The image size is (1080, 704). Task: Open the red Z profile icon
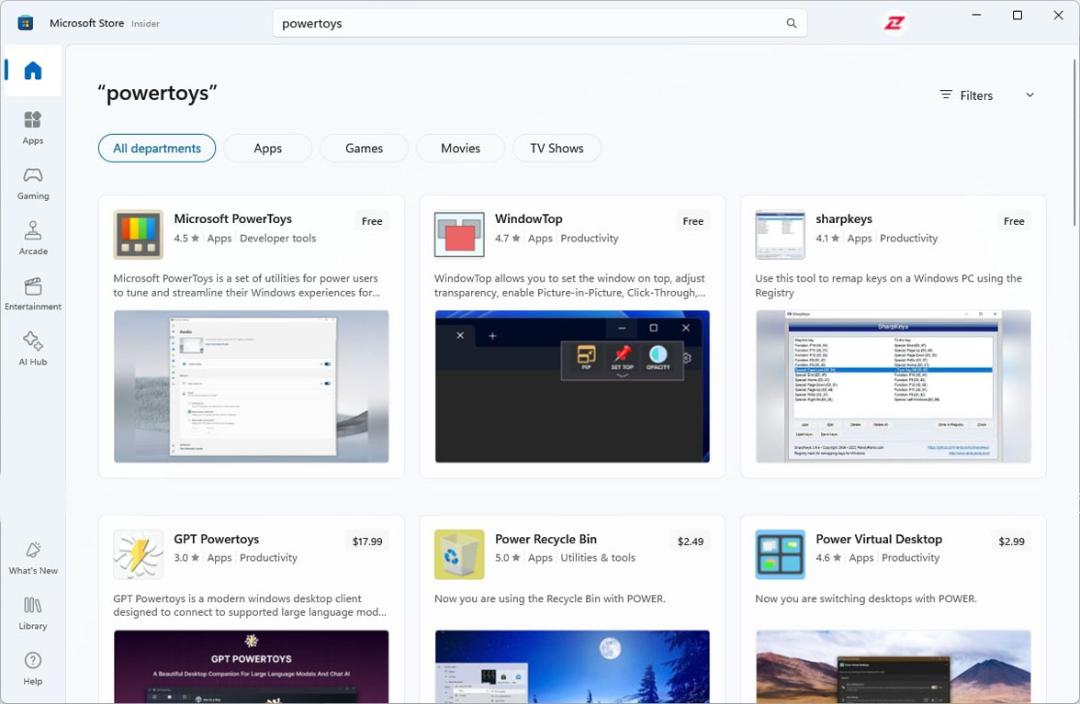click(894, 23)
